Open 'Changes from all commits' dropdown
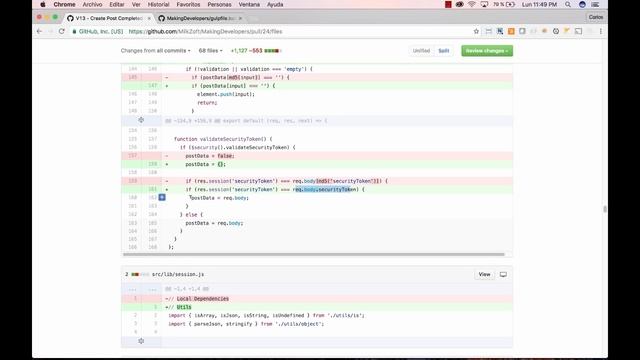The image size is (640, 360). pyautogui.click(x=156, y=51)
